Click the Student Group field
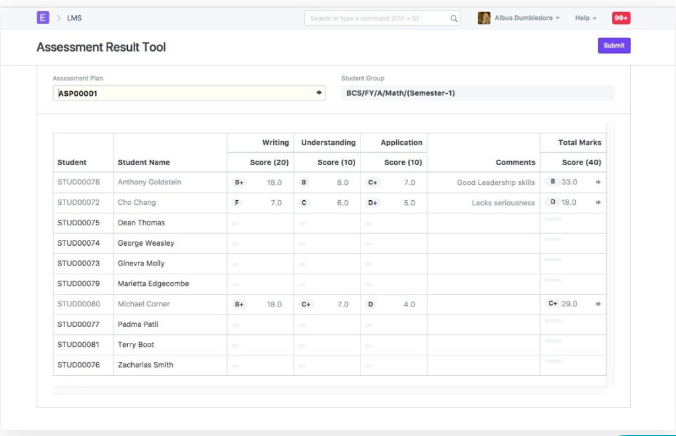Image resolution: width=676 pixels, height=436 pixels. (x=478, y=93)
